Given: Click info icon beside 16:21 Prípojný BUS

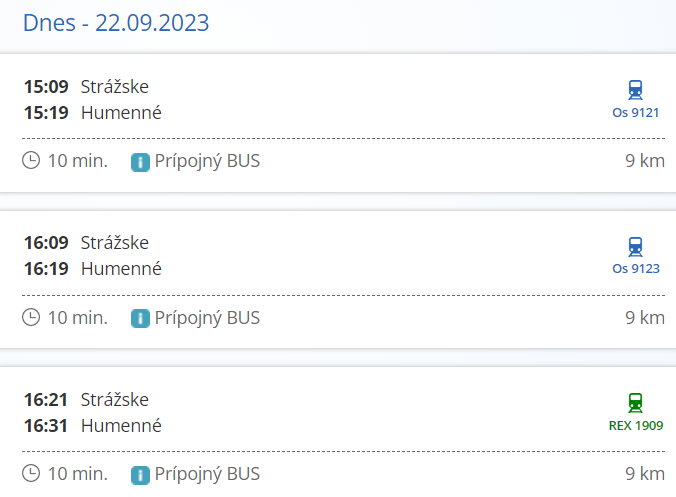Looking at the screenshot, I should [140, 474].
